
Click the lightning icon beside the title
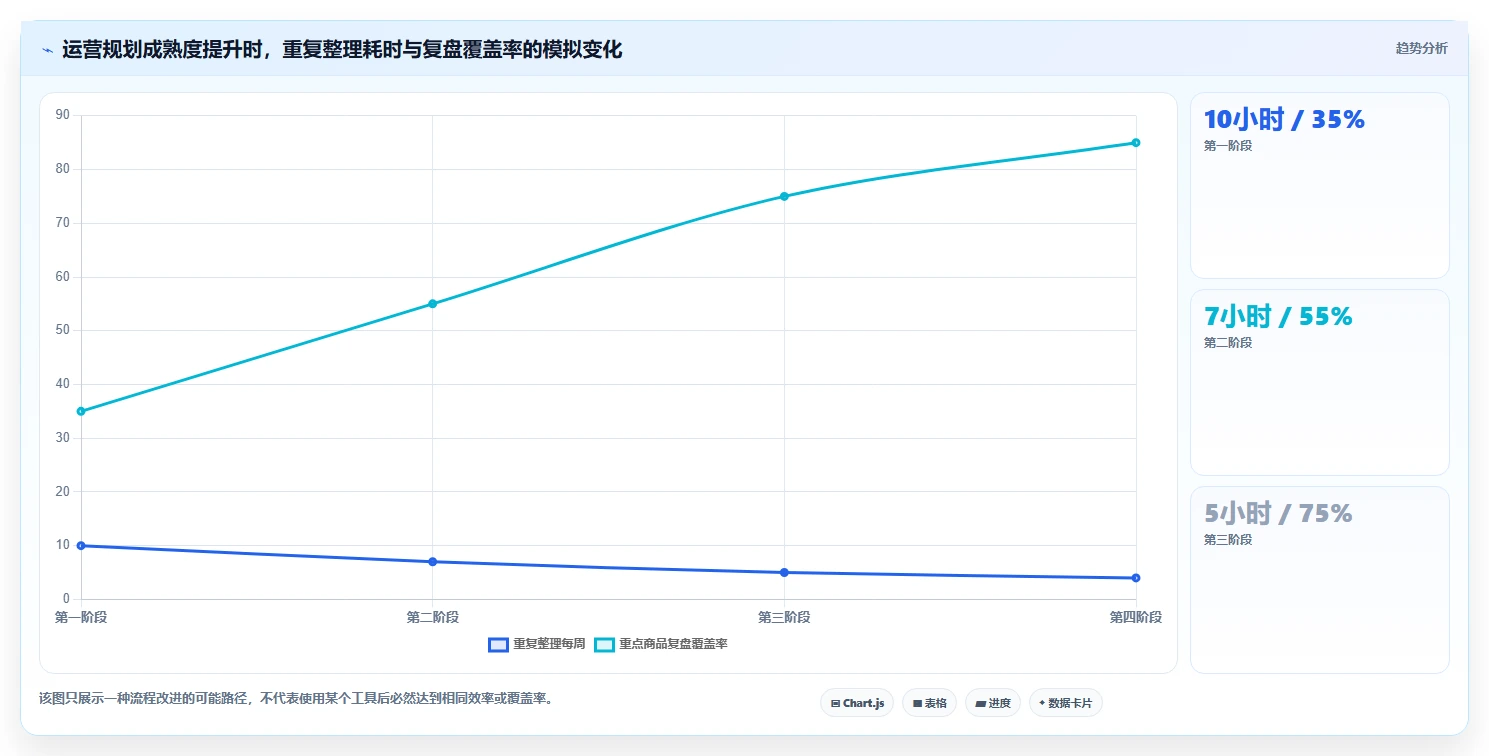[47, 50]
